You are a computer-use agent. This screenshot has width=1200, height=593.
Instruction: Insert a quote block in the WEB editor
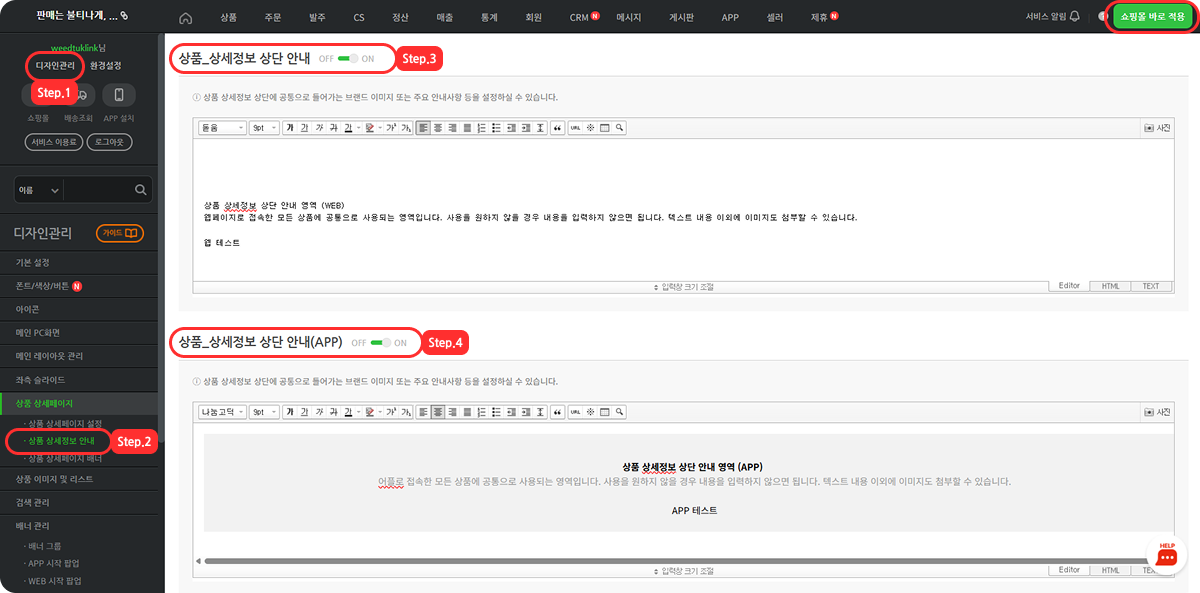pyautogui.click(x=557, y=128)
